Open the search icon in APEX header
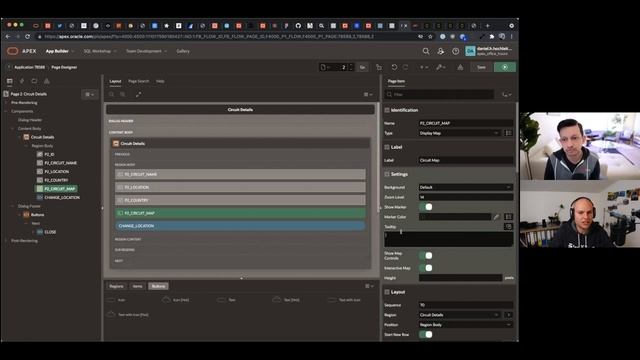The width and height of the screenshot is (640, 360). (426, 51)
